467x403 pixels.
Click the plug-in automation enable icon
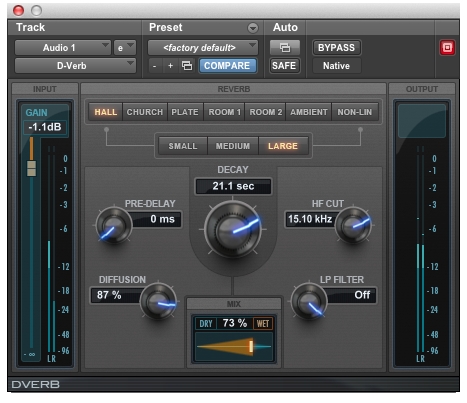click(285, 47)
